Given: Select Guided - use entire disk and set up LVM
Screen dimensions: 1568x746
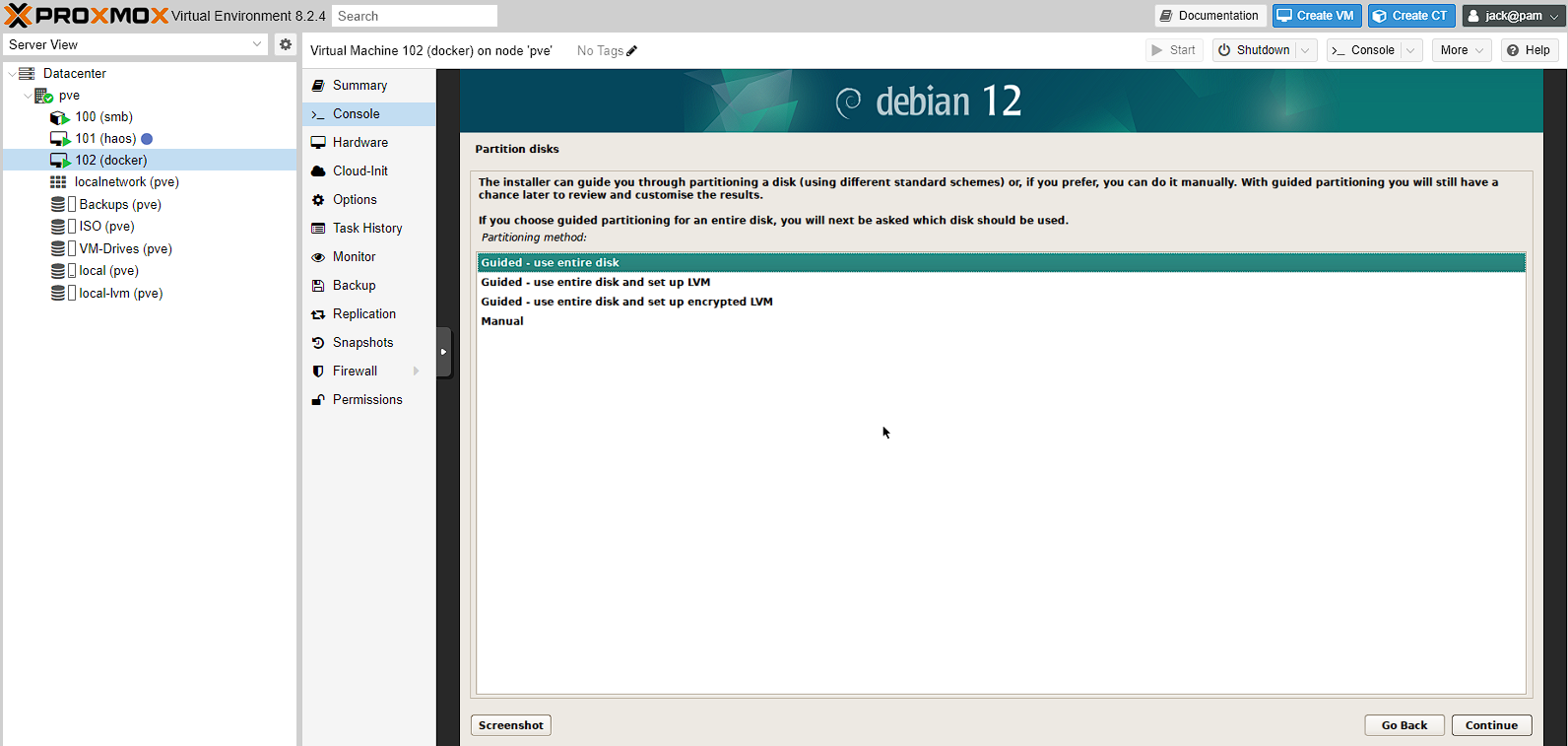Looking at the screenshot, I should (x=1001, y=282).
